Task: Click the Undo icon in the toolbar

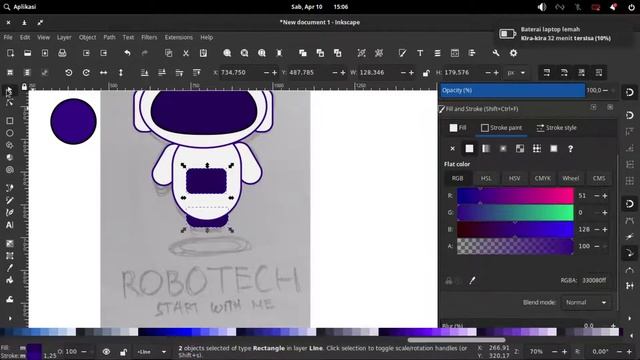Action: (x=127, y=53)
